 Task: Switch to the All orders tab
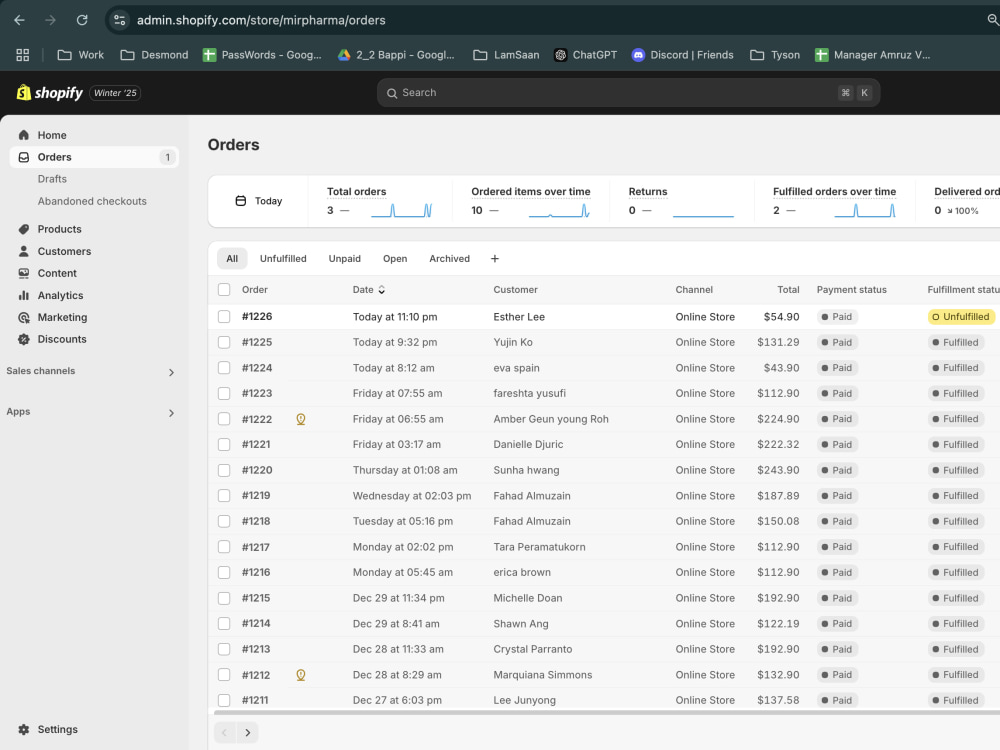click(232, 259)
